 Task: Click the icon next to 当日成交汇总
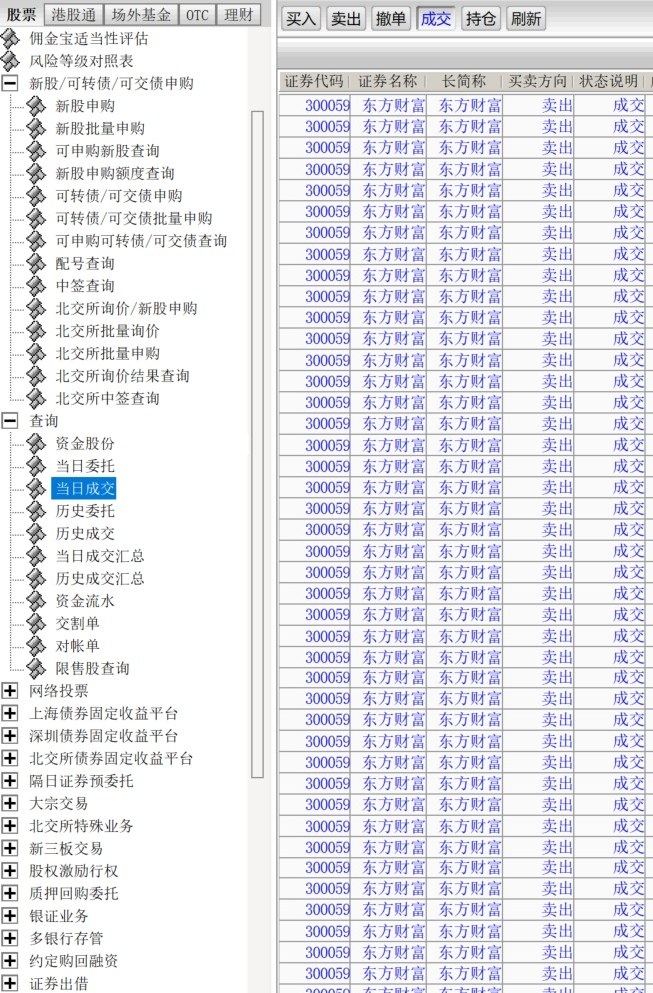(x=36, y=556)
